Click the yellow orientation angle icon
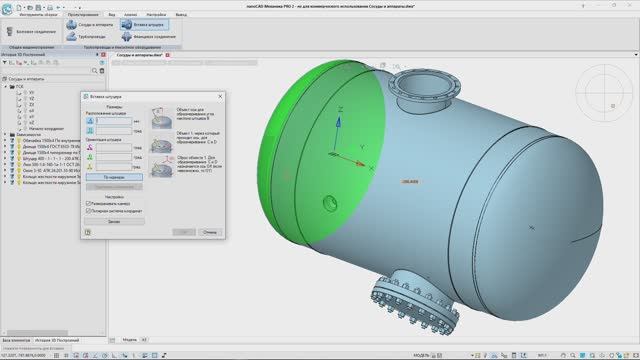Image resolution: width=640 pixels, height=360 pixels. tap(90, 167)
